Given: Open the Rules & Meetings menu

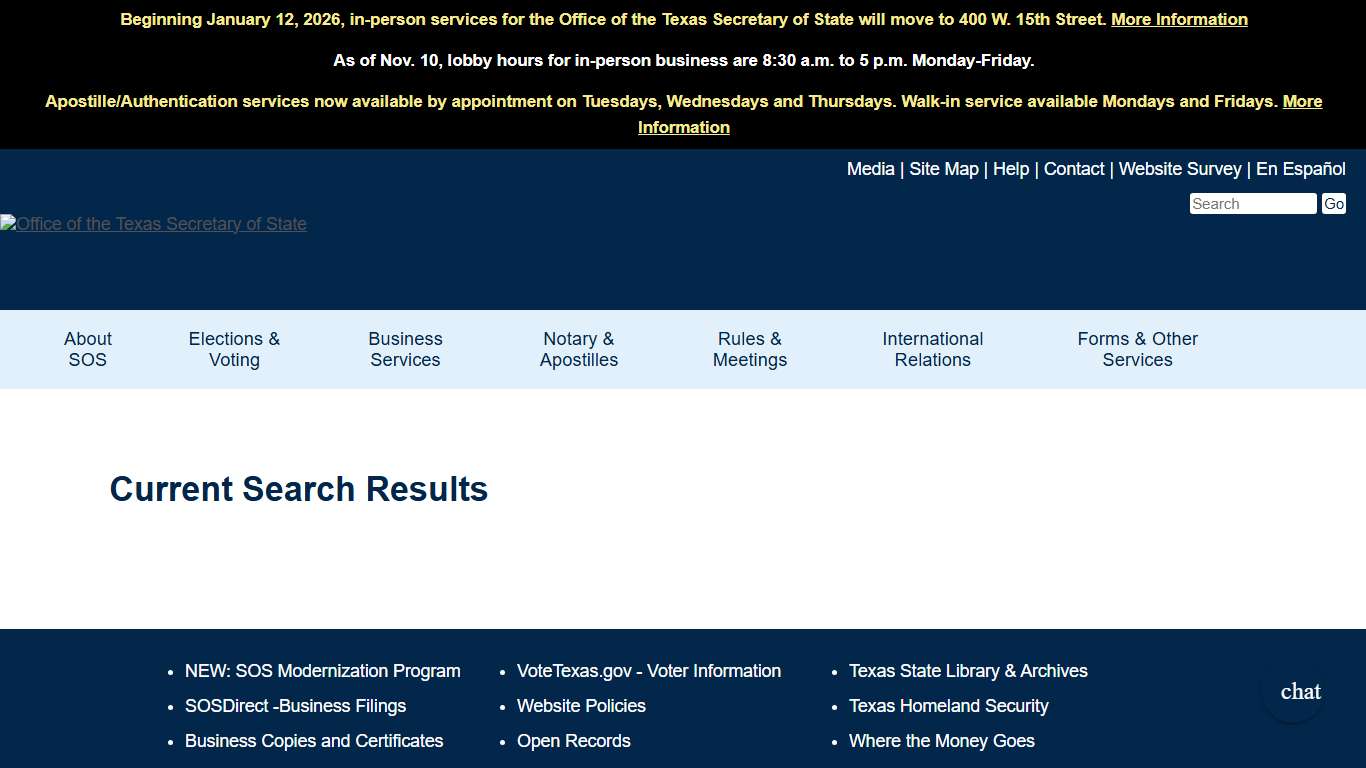Looking at the screenshot, I should (x=749, y=349).
